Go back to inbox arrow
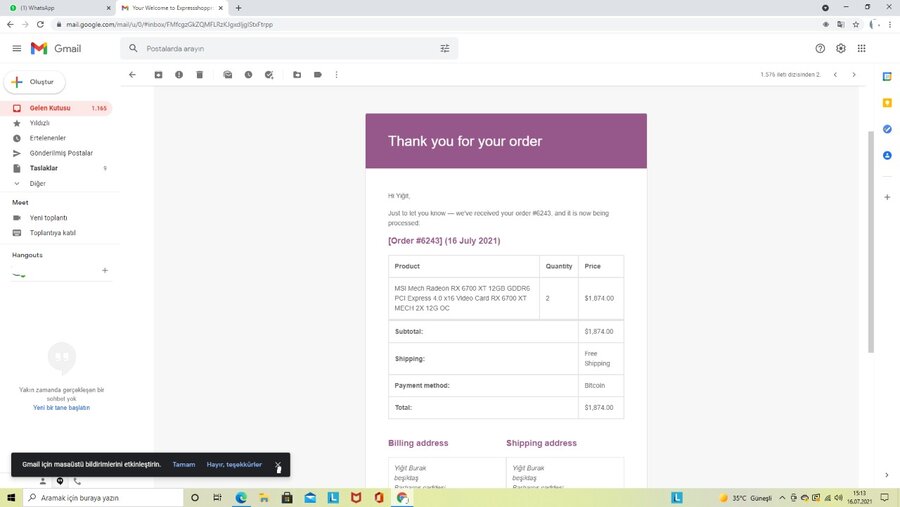This screenshot has height=507, width=900. click(x=133, y=75)
